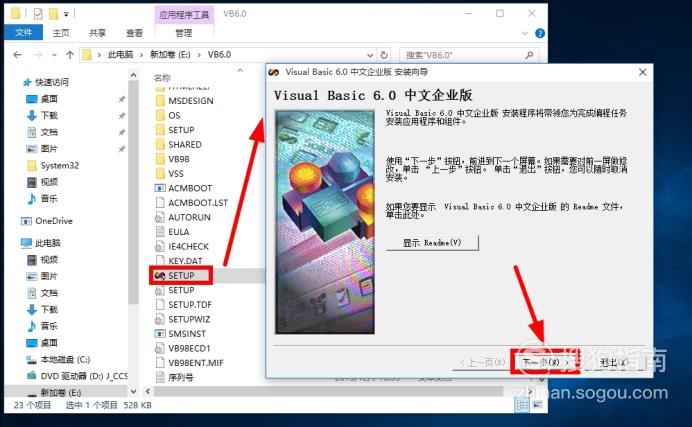Image resolution: width=692 pixels, height=427 pixels.
Task: Select the ACMBOOT application file
Action: pyautogui.click(x=190, y=188)
